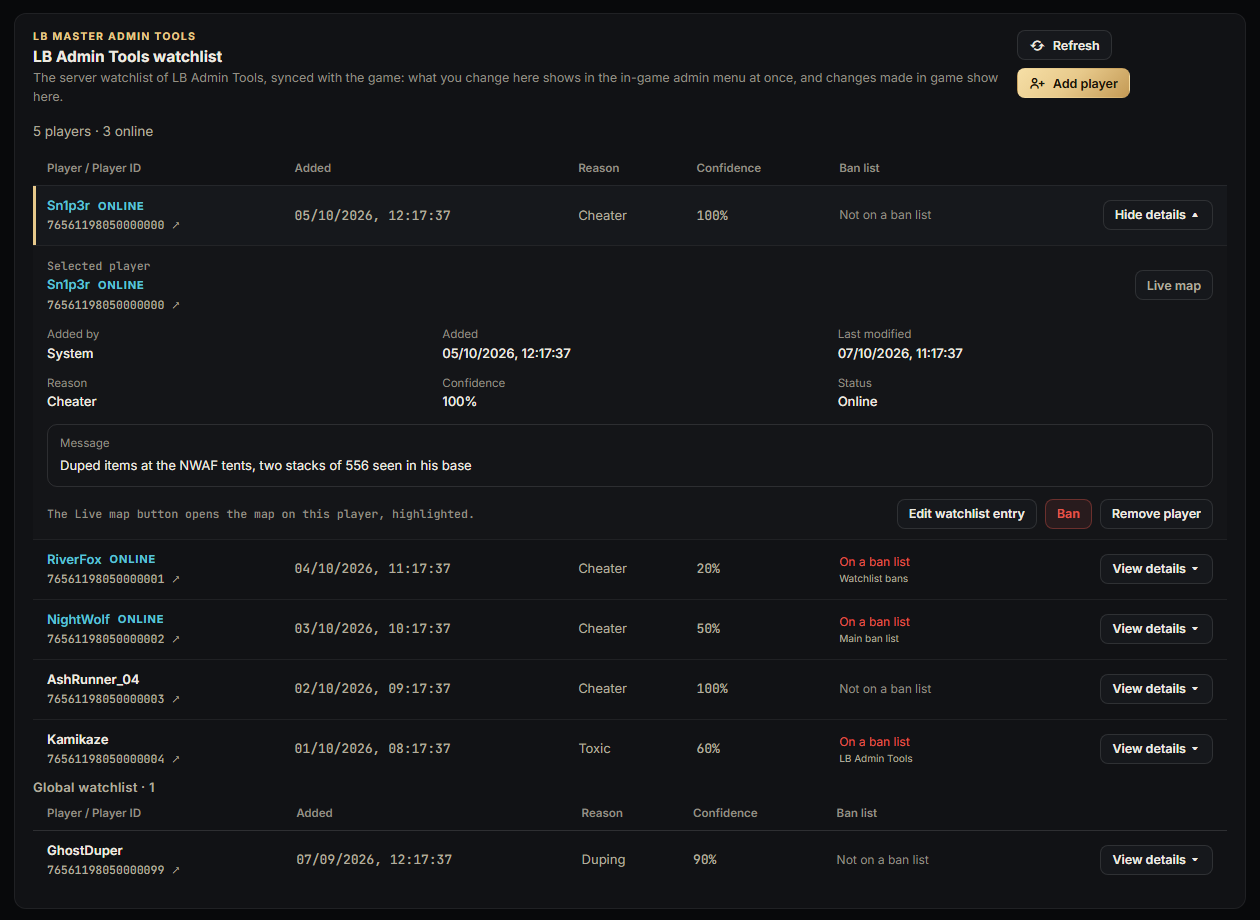Click Kamikaze's Toxic reason cell
Viewport: 1260px width, 920px height.
click(x=595, y=749)
